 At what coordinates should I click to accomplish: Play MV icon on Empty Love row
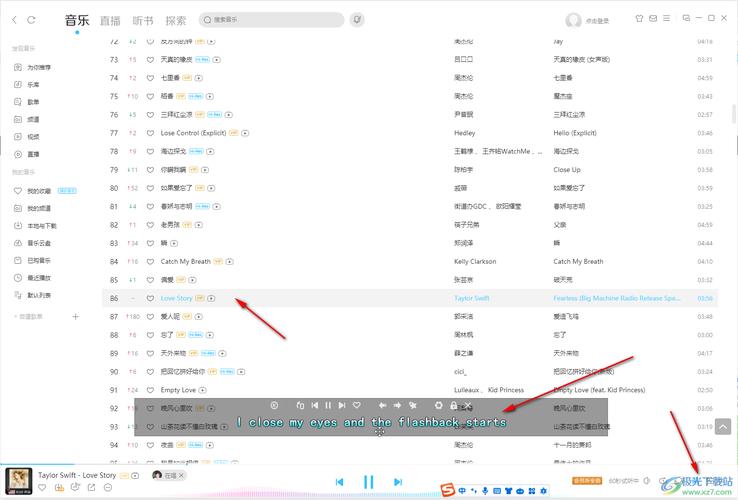click(x=202, y=390)
